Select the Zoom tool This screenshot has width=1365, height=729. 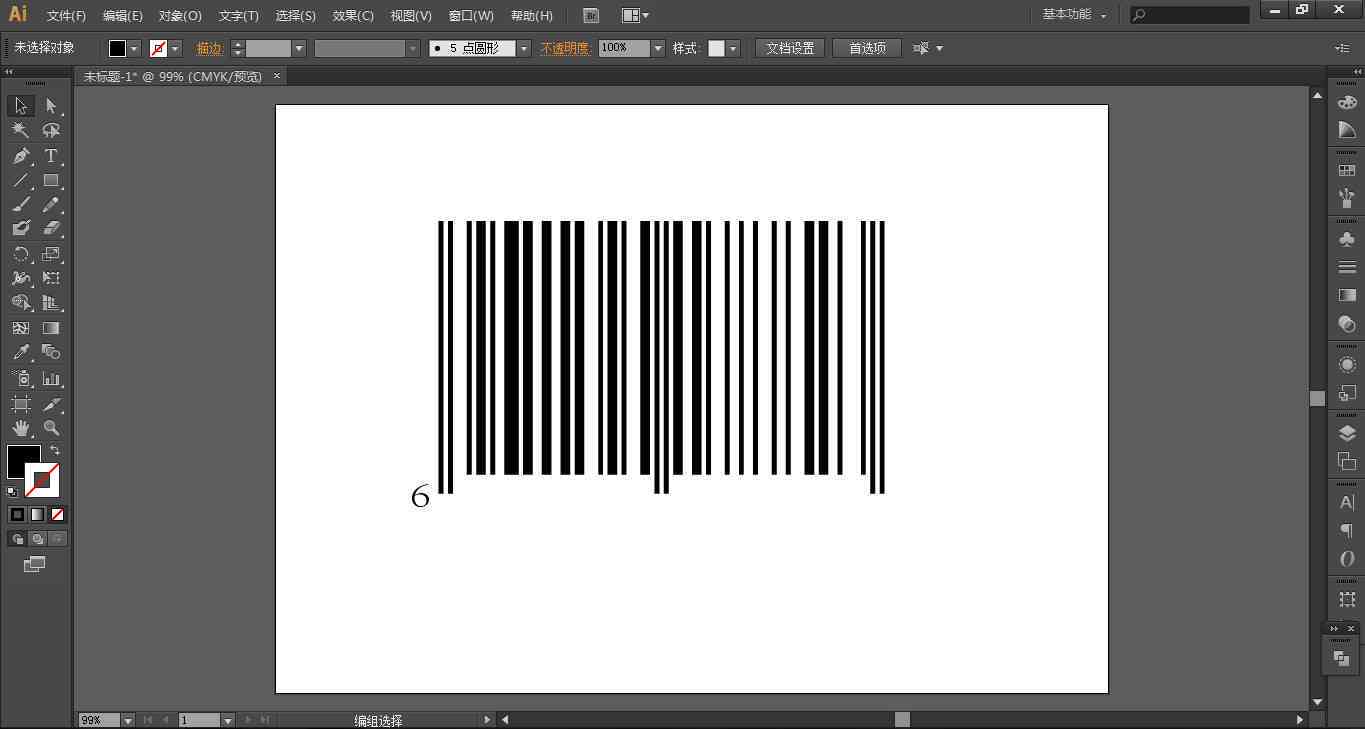(51, 428)
